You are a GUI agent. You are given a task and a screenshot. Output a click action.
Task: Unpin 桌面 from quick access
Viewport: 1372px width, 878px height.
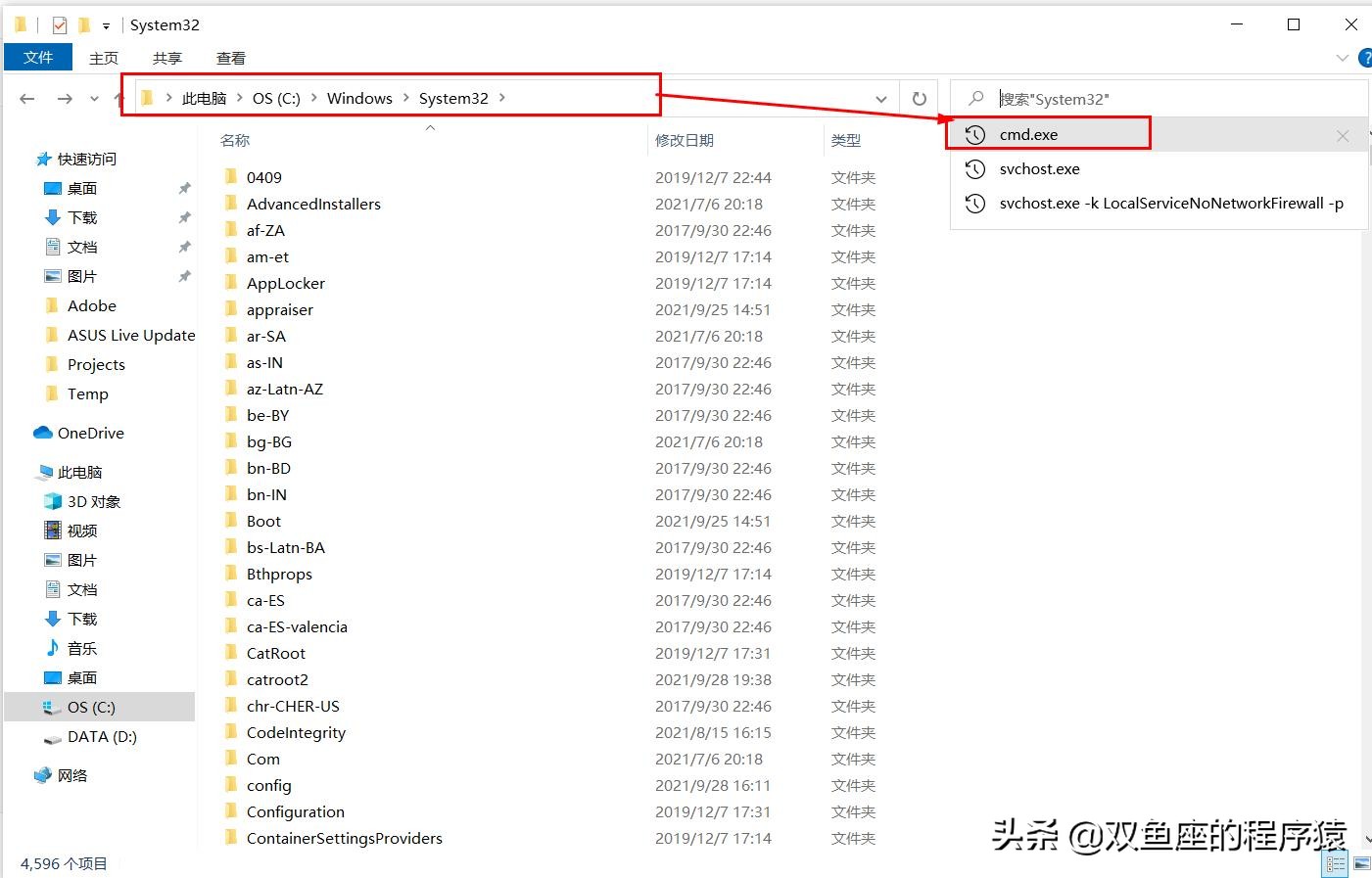point(185,188)
